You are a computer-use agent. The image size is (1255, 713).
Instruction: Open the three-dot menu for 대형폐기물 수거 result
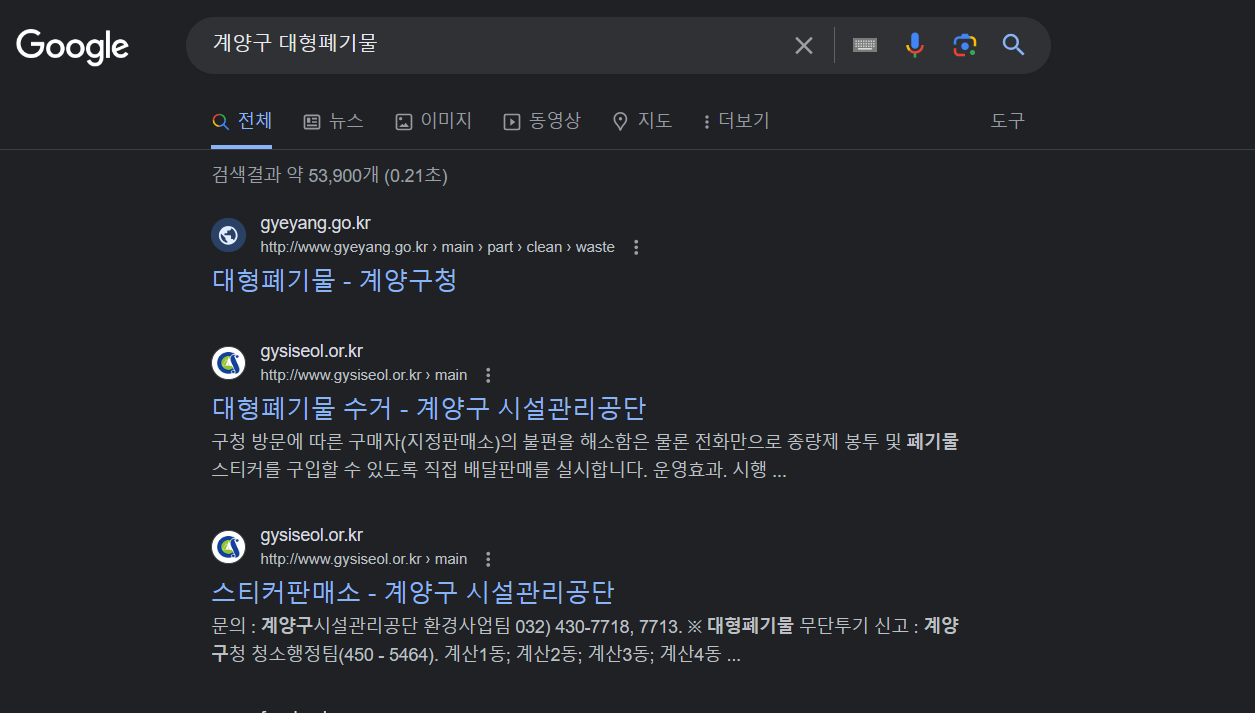pyautogui.click(x=488, y=374)
